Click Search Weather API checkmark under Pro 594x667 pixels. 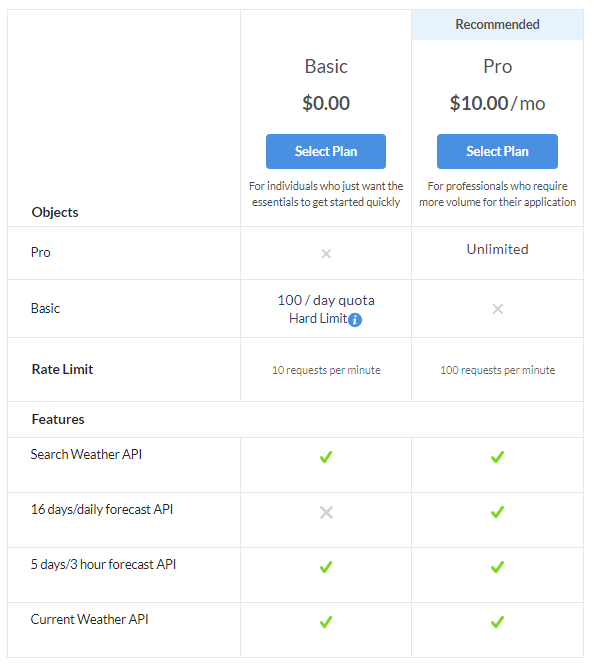[x=497, y=457]
